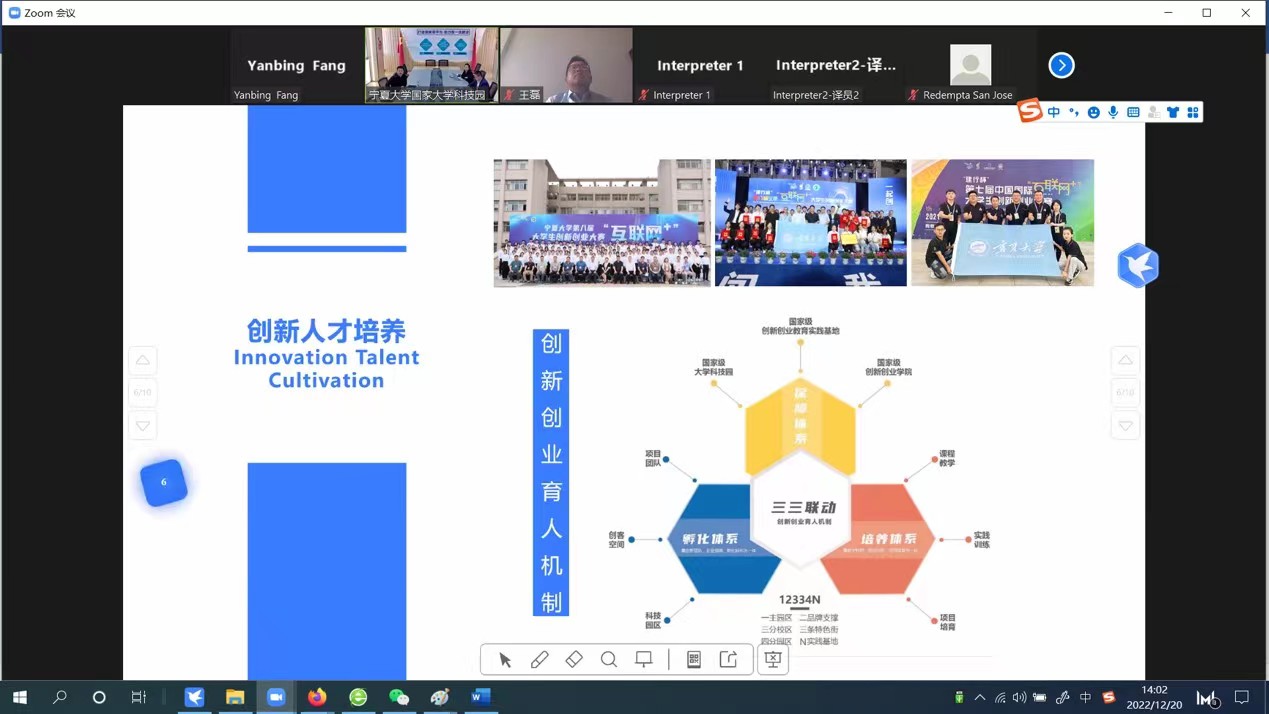Toggle Sogou voice input microphone

pyautogui.click(x=1113, y=113)
